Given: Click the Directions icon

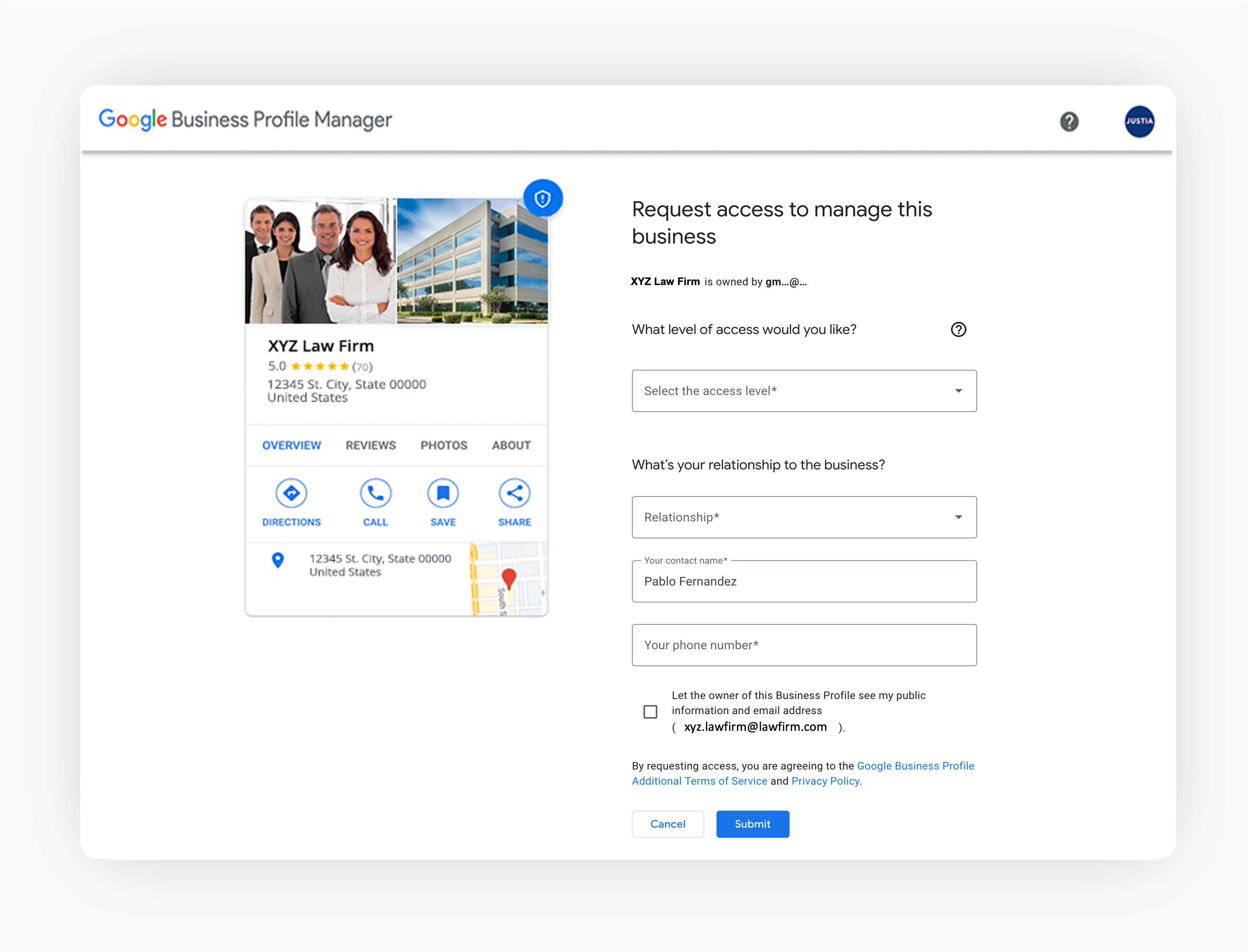Looking at the screenshot, I should coord(291,493).
